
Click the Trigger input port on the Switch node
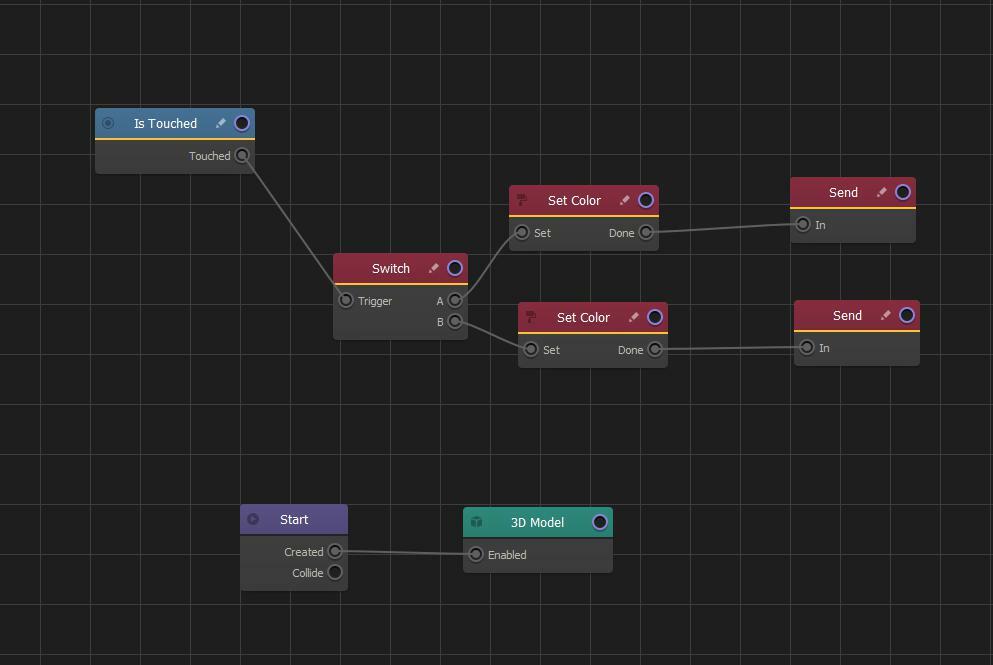[345, 300]
